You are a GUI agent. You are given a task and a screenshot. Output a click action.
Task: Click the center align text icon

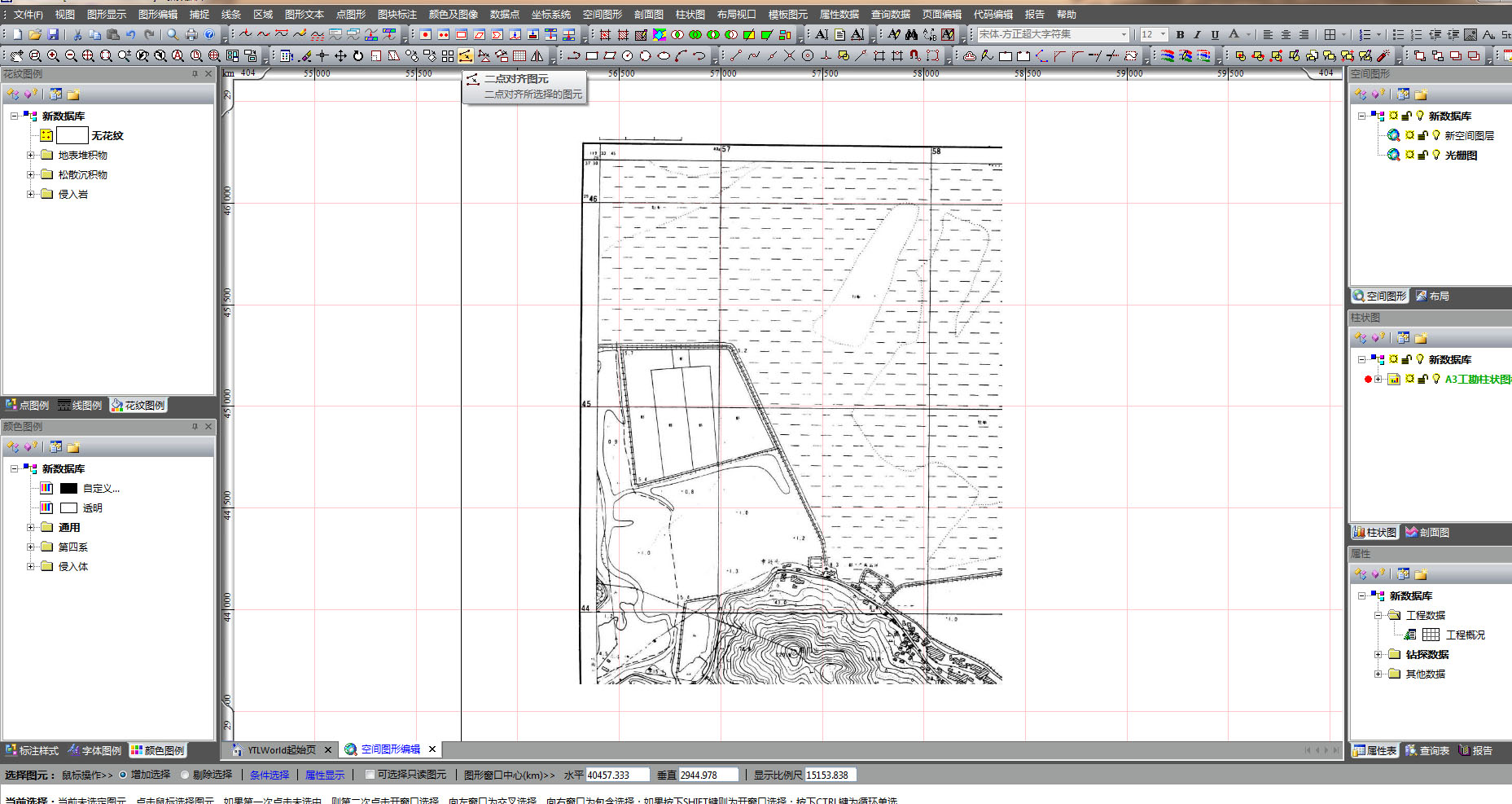point(1286,34)
